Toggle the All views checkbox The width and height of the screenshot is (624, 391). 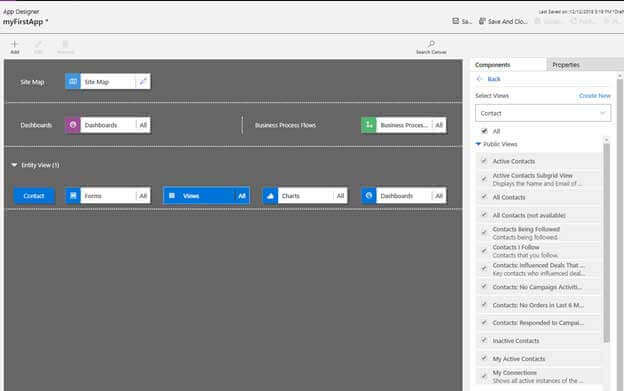(484, 131)
